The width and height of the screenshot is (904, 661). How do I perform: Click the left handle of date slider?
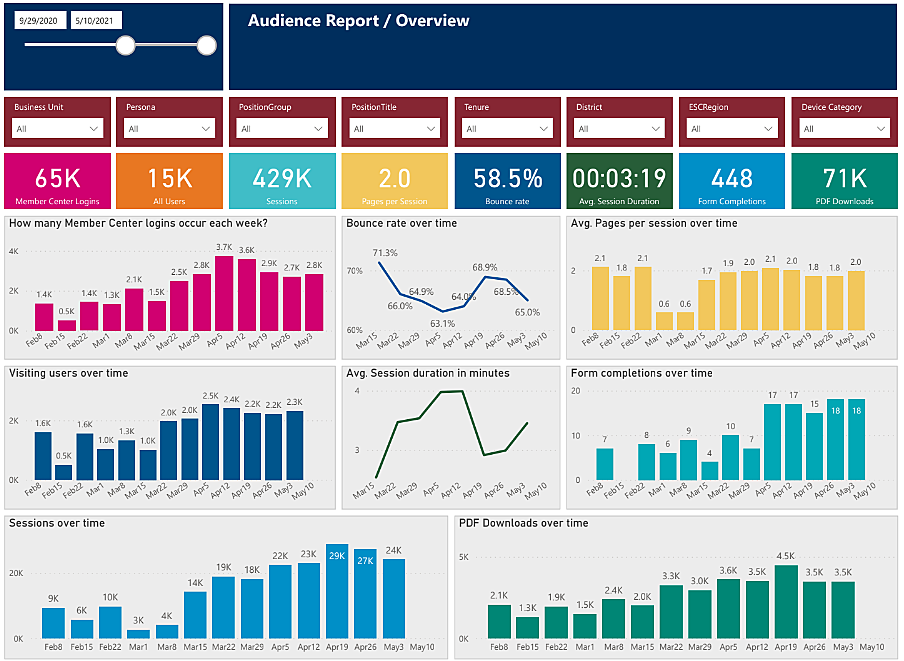[126, 45]
